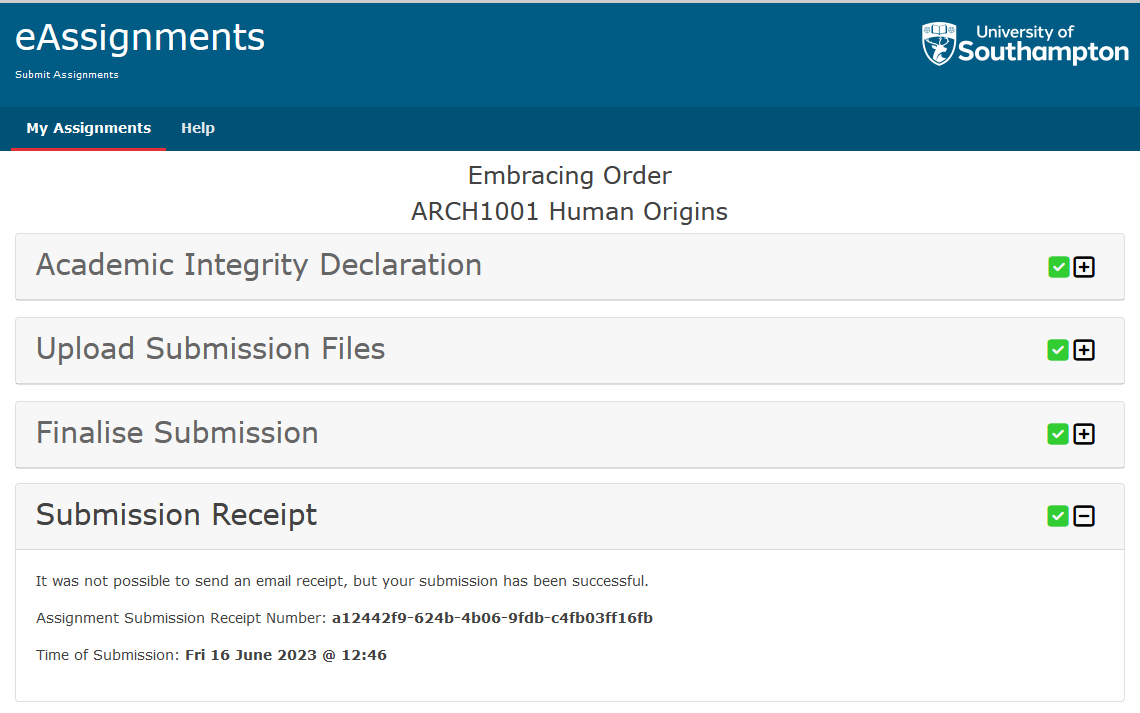Image resolution: width=1140 pixels, height=713 pixels.
Task: Click the green checkmark beside Submission Receipt
Action: click(1058, 516)
